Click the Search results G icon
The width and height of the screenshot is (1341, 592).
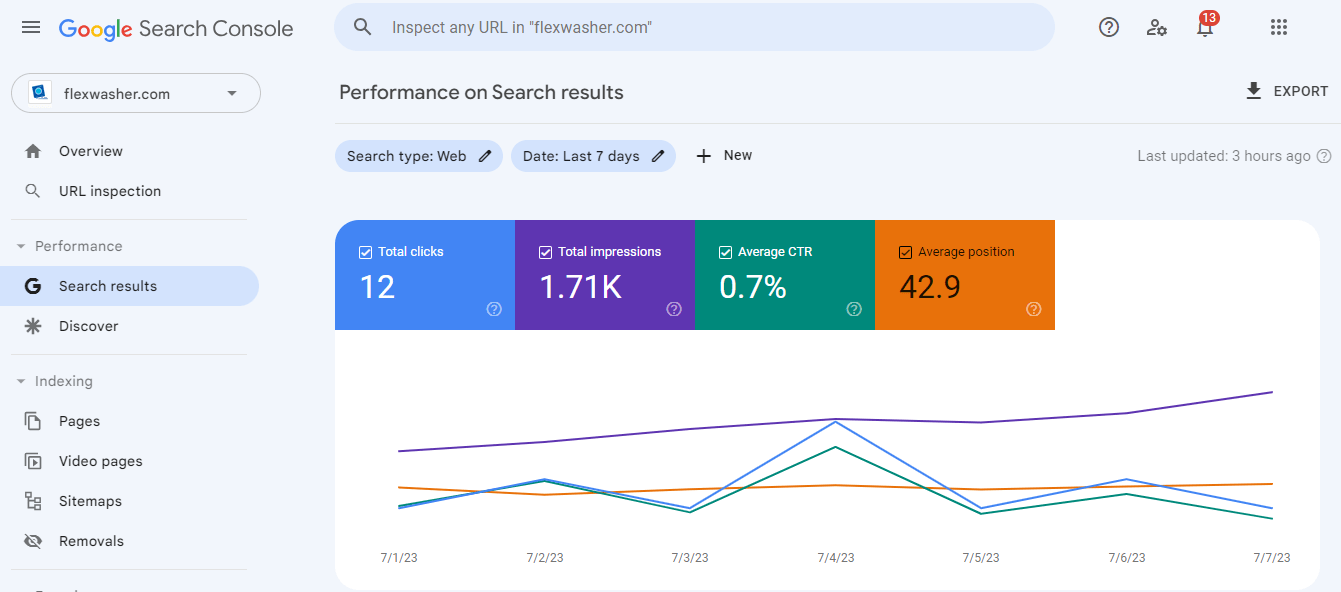[33, 286]
